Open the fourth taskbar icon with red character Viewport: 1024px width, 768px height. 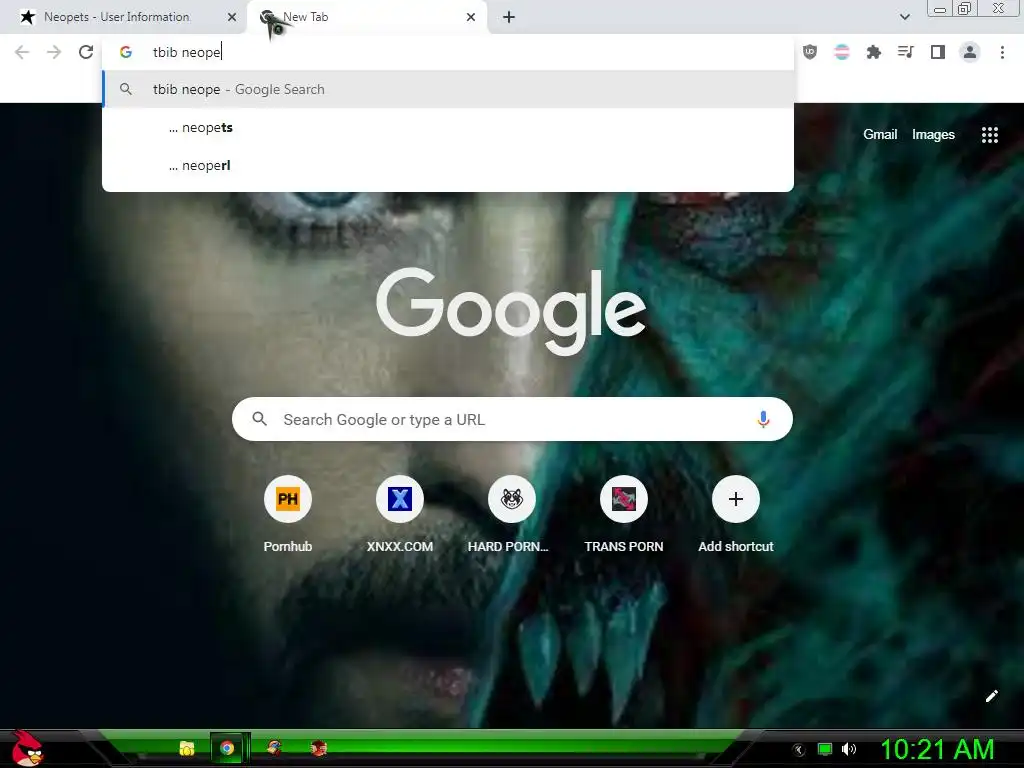[x=319, y=748]
